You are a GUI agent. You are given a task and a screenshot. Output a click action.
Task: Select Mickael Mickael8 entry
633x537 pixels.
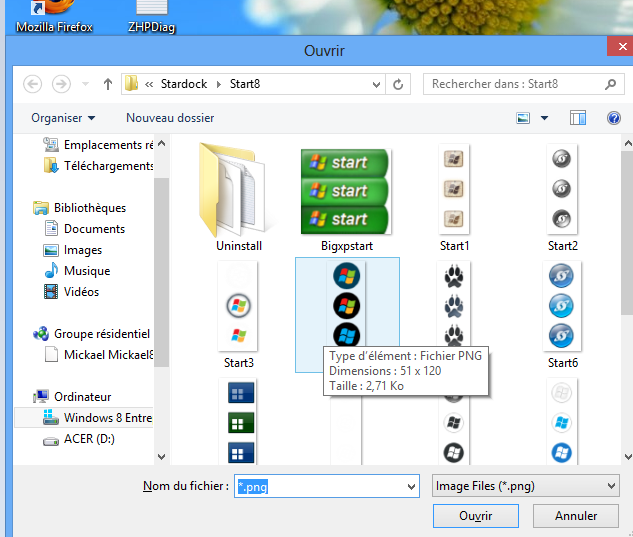pyautogui.click(x=99, y=355)
